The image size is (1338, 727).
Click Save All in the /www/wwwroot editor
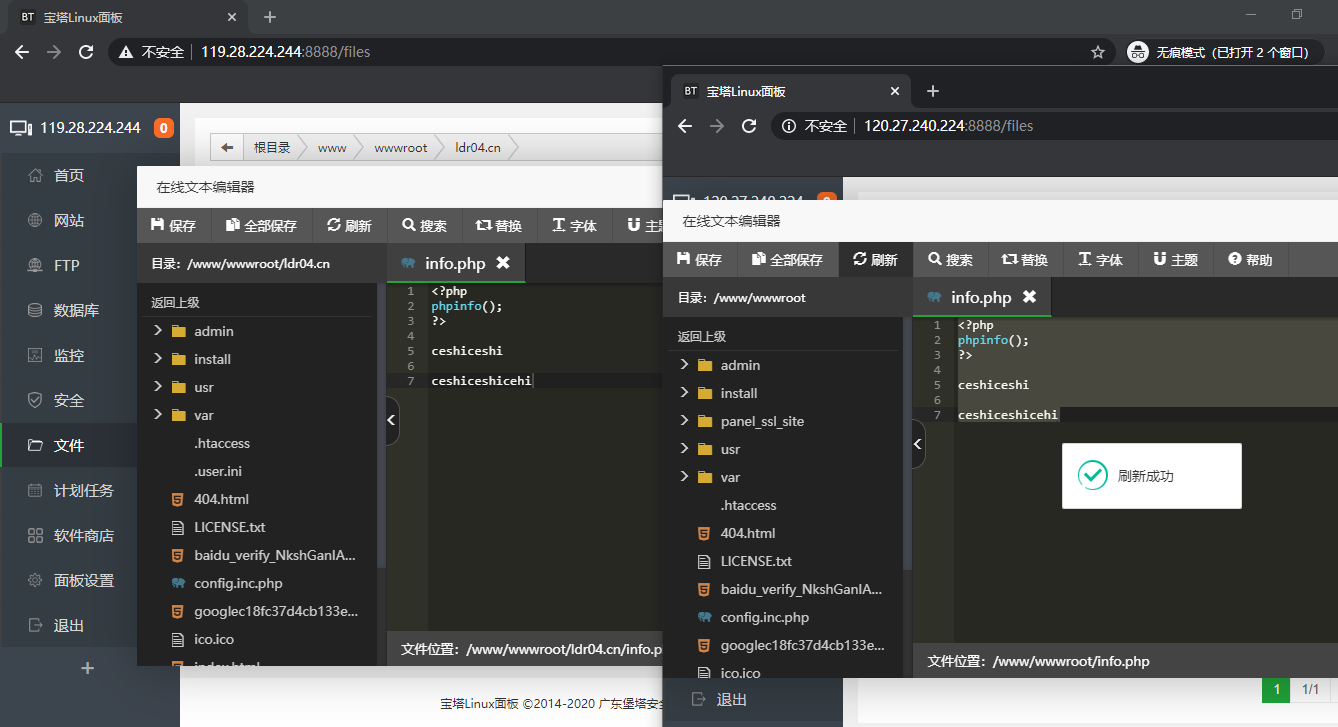[787, 260]
